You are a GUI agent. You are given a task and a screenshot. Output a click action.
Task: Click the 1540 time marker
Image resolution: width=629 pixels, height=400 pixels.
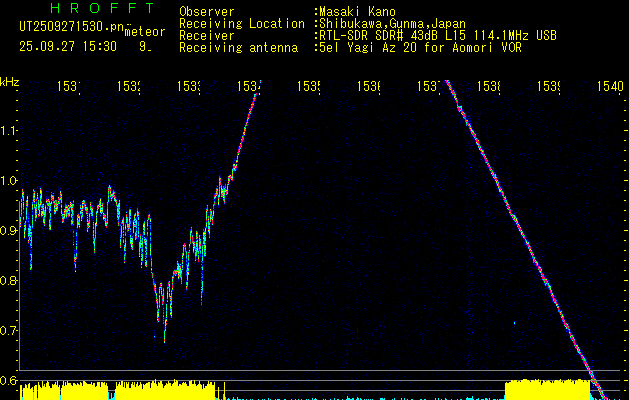click(x=609, y=87)
